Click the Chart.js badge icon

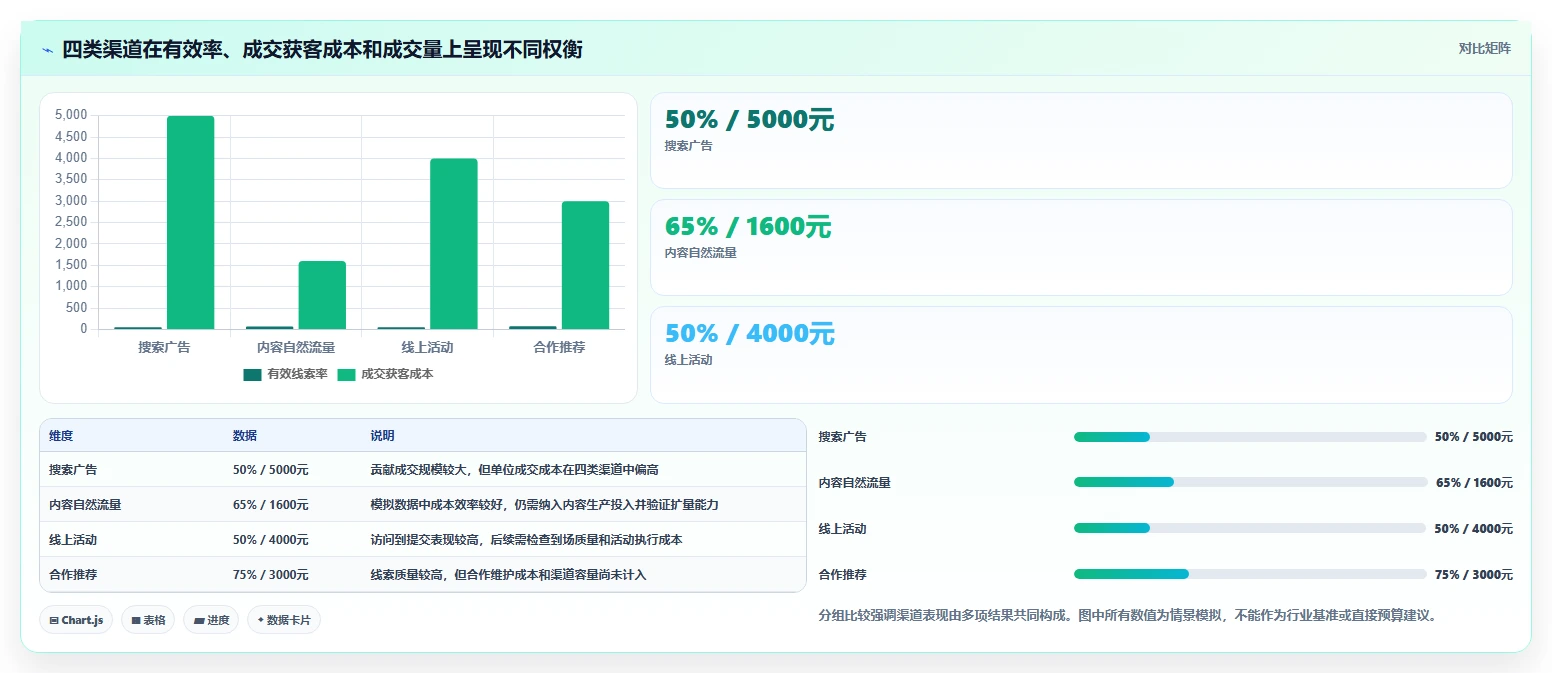click(54, 620)
